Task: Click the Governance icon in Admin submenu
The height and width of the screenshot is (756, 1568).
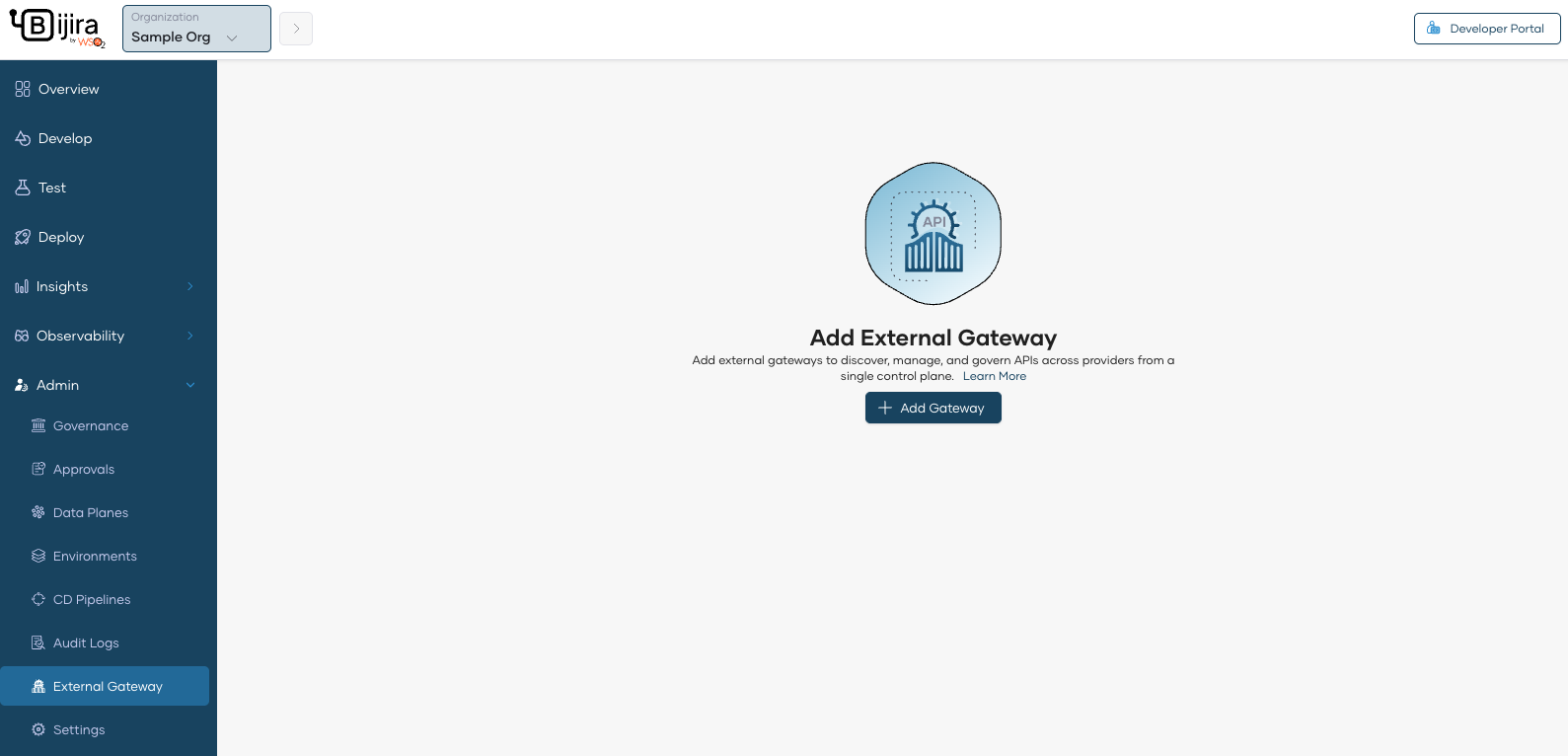Action: pyautogui.click(x=38, y=425)
